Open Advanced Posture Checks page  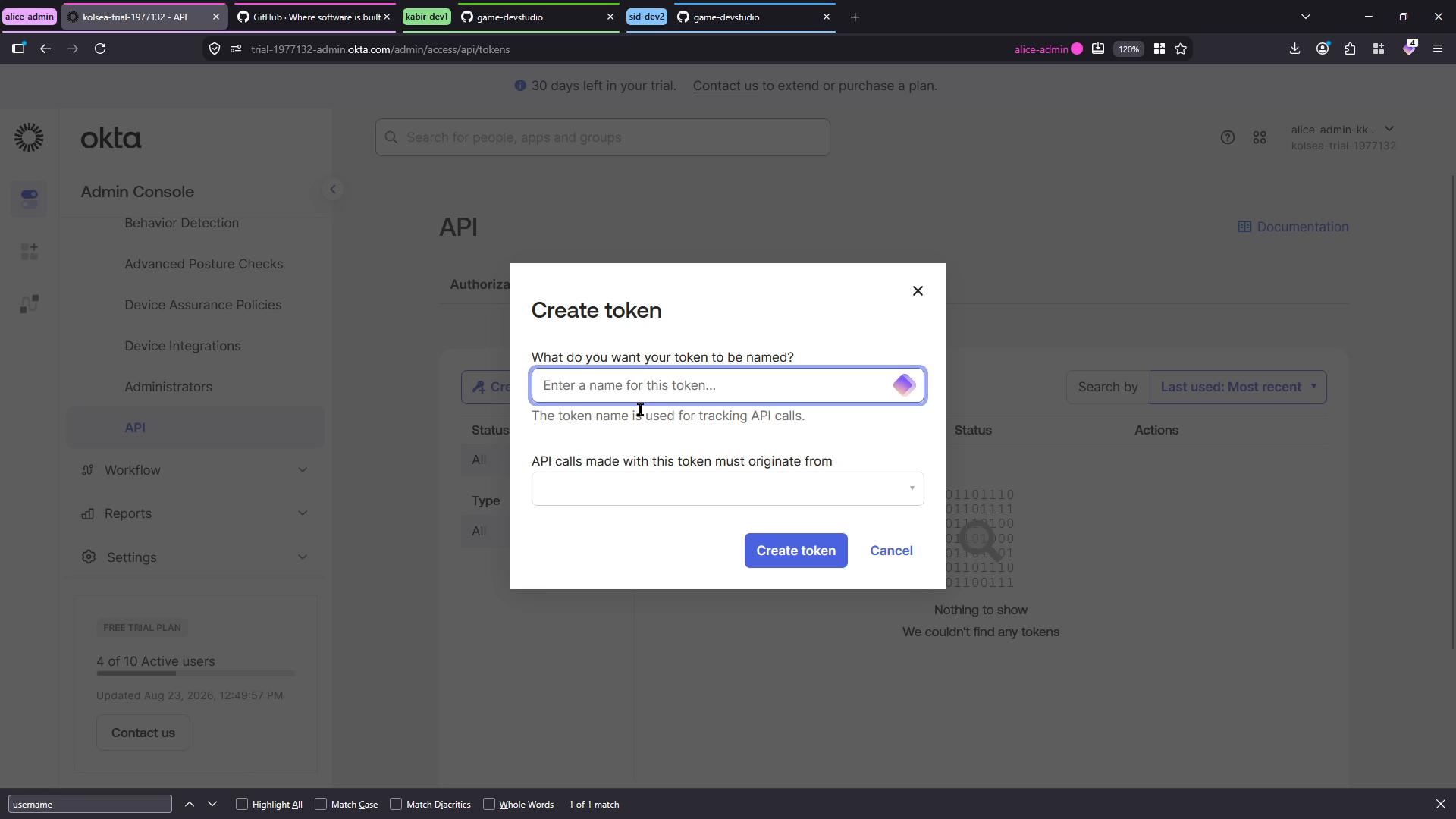click(x=203, y=264)
